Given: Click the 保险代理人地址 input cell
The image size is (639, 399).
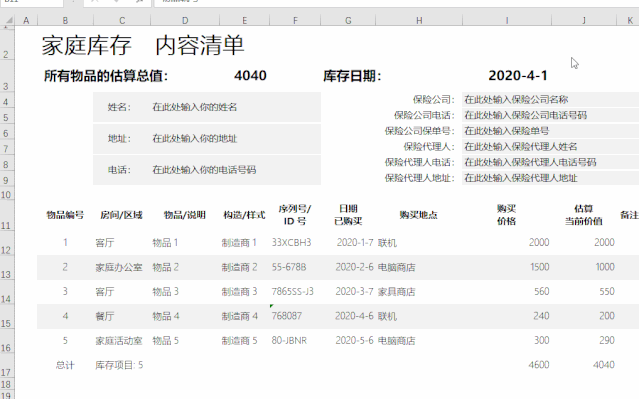Looking at the screenshot, I should (550, 178).
